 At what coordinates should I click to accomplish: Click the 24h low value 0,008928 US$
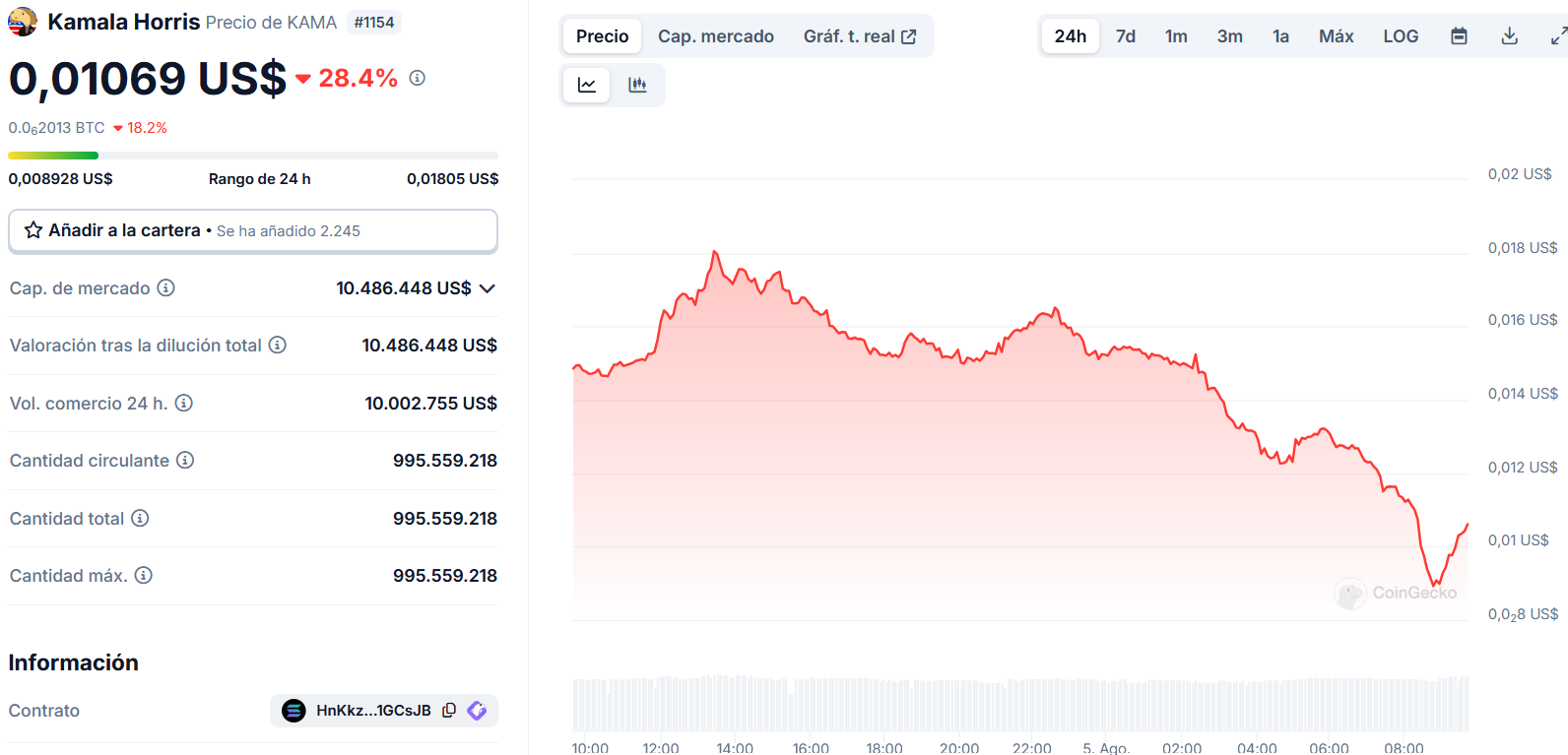[x=61, y=179]
